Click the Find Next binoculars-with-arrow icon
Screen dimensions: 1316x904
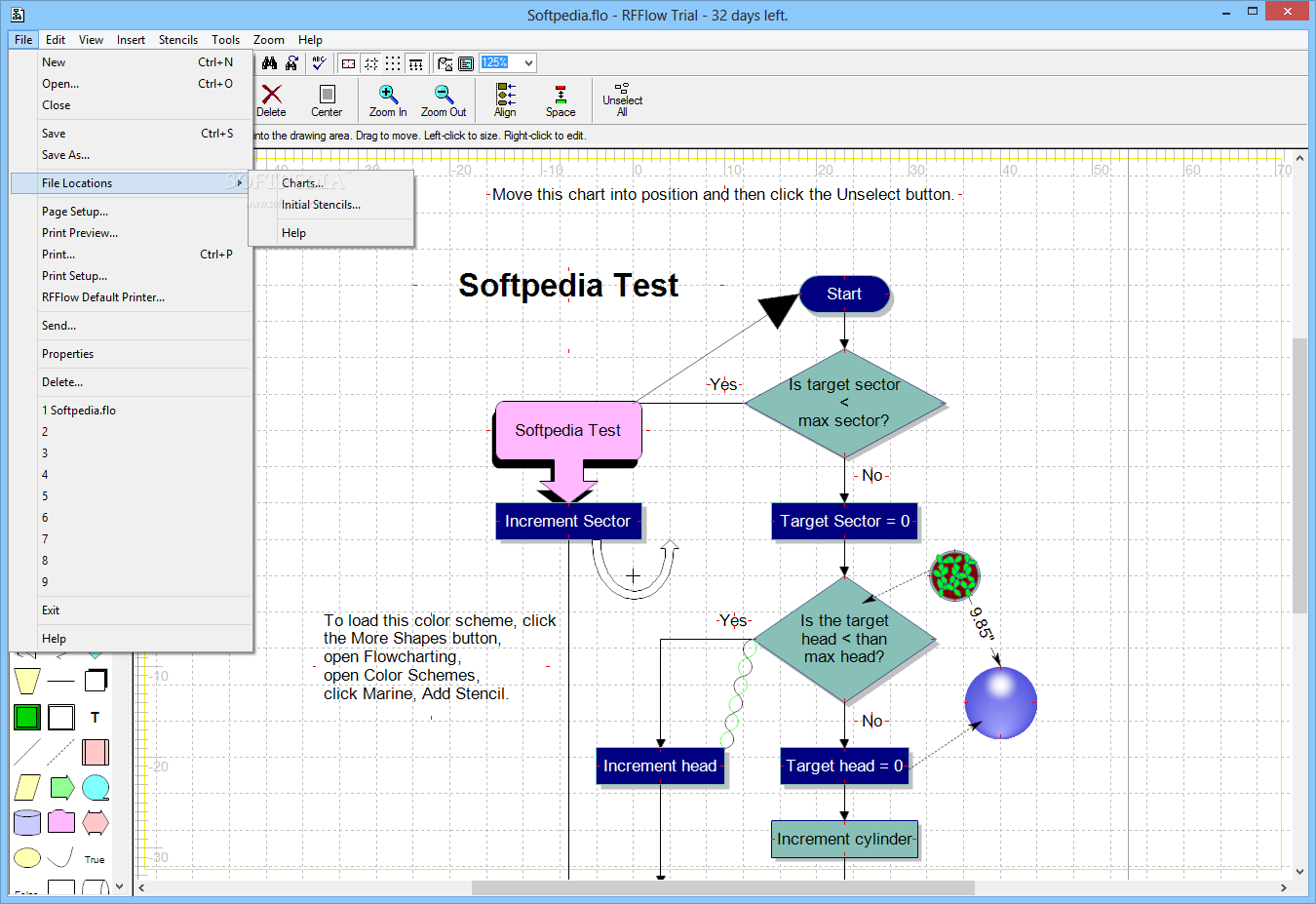pyautogui.click(x=291, y=63)
